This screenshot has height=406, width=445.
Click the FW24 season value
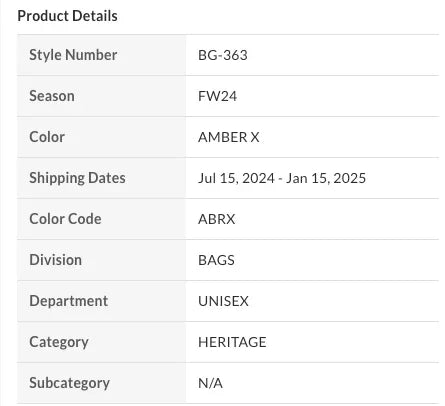pyautogui.click(x=217, y=96)
